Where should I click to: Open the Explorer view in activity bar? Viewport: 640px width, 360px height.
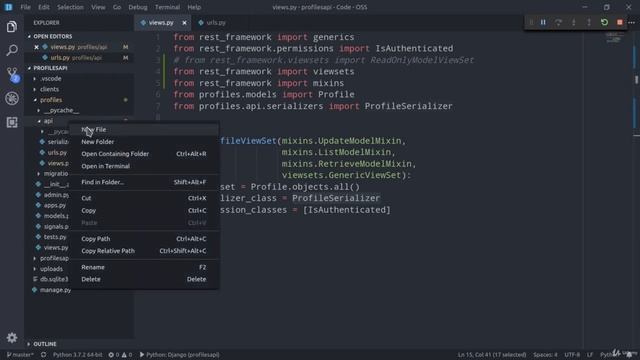12,27
